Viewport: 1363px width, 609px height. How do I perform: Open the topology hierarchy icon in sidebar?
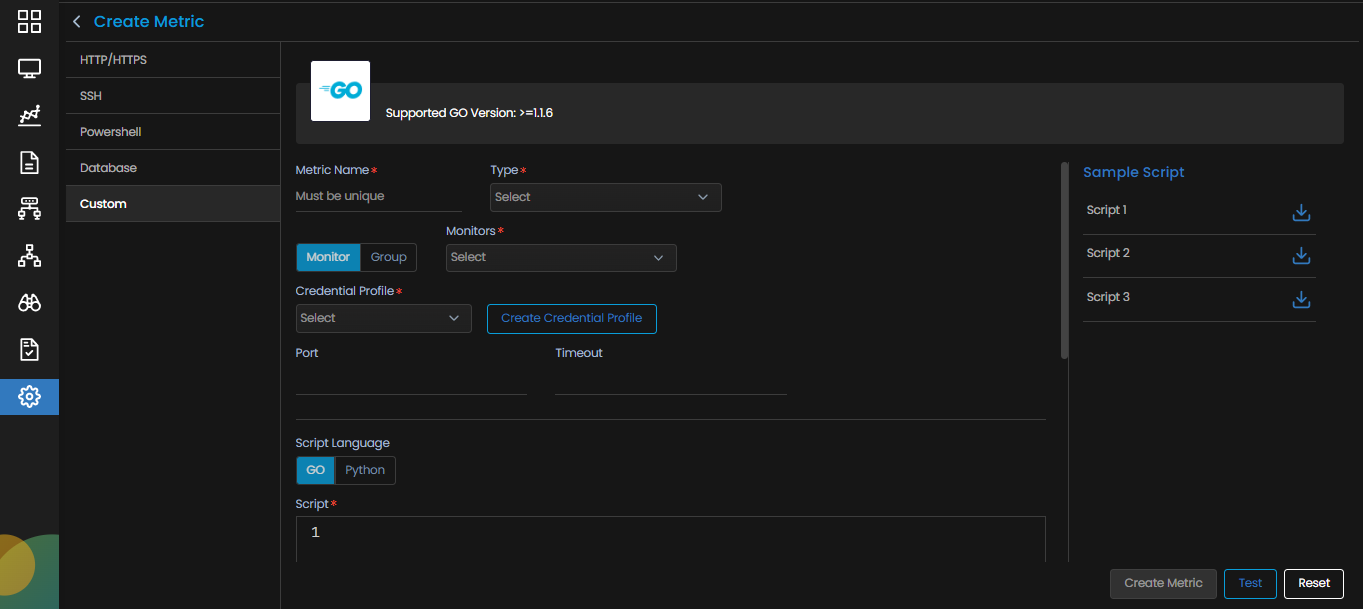(29, 256)
